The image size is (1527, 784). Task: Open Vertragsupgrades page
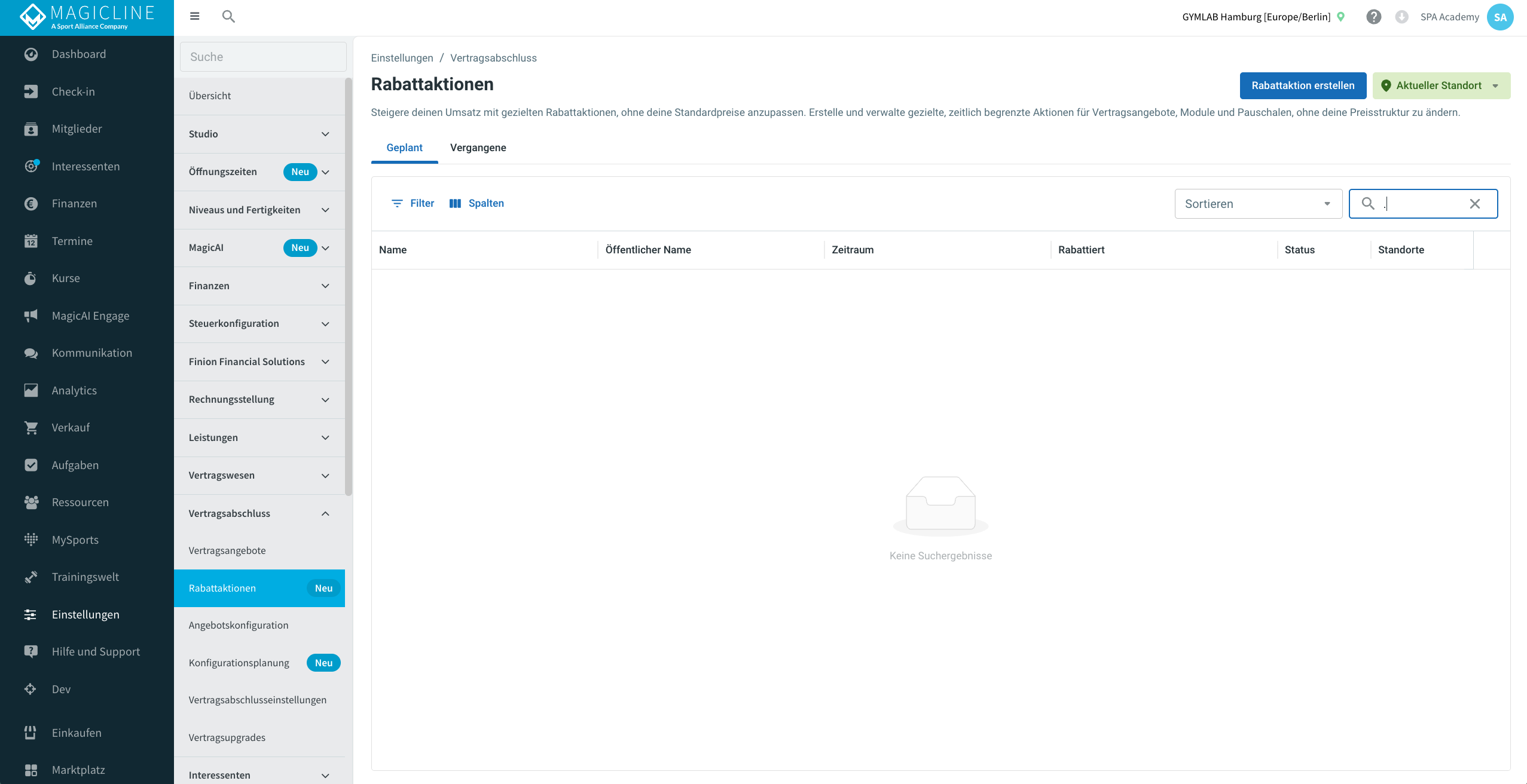pos(259,737)
